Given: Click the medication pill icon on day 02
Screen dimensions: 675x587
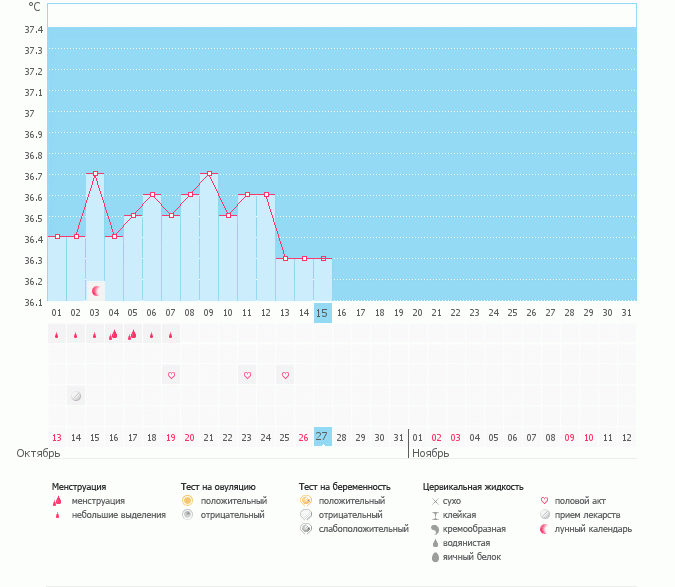Looking at the screenshot, I should point(76,396).
